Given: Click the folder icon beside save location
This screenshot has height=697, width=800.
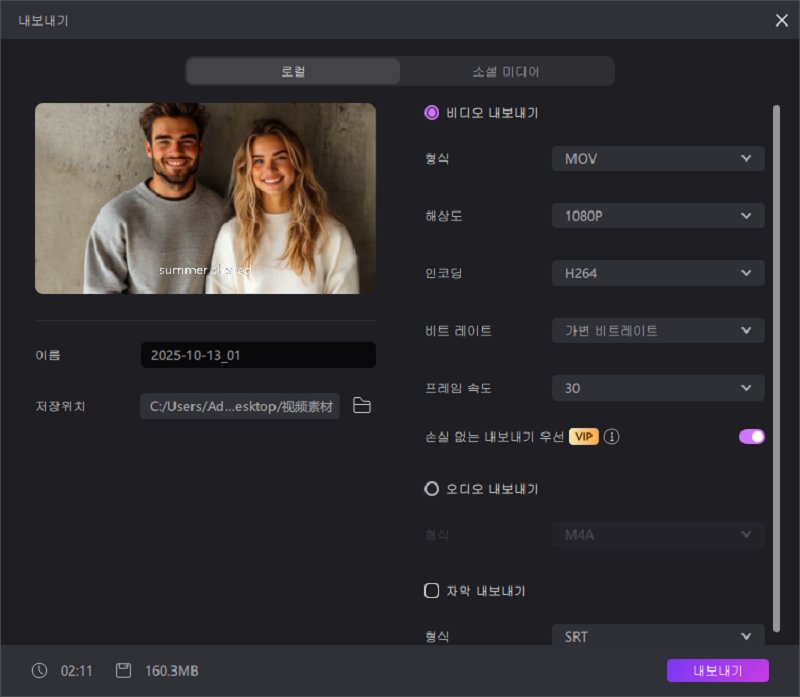Looking at the screenshot, I should coord(362,406).
